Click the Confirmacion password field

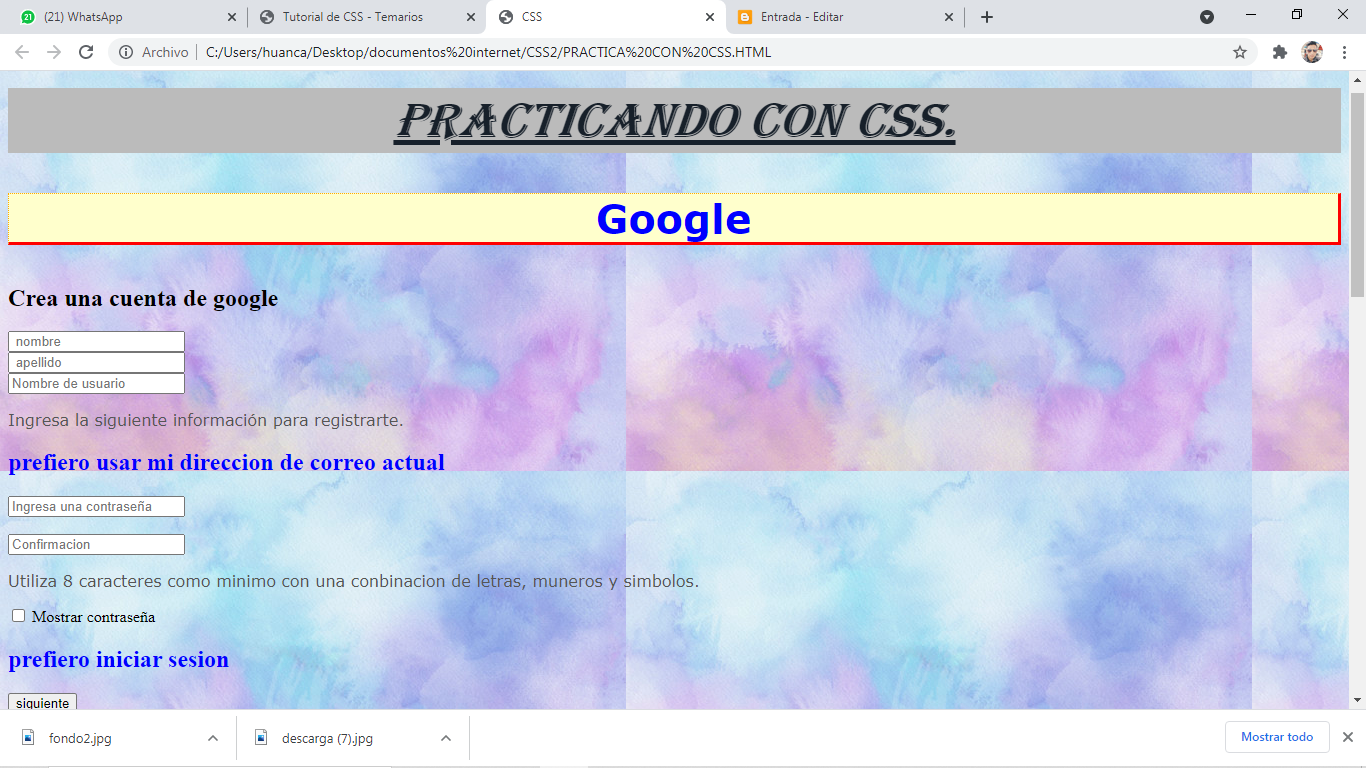point(96,545)
